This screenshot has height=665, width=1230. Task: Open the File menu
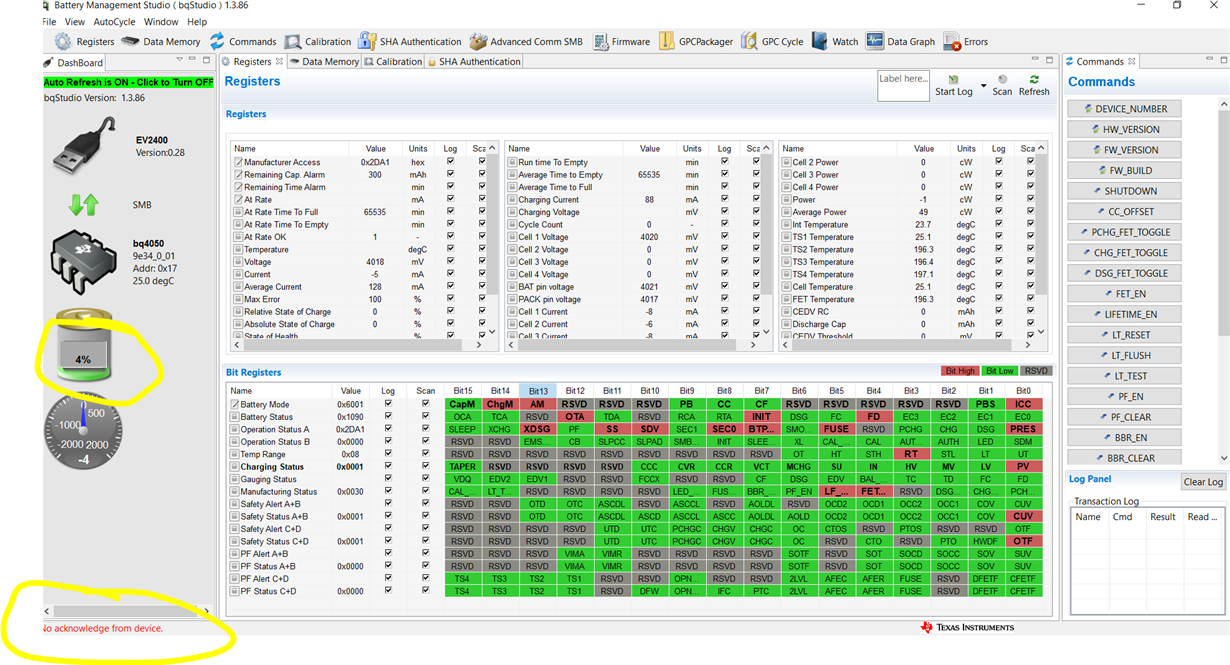(x=49, y=21)
